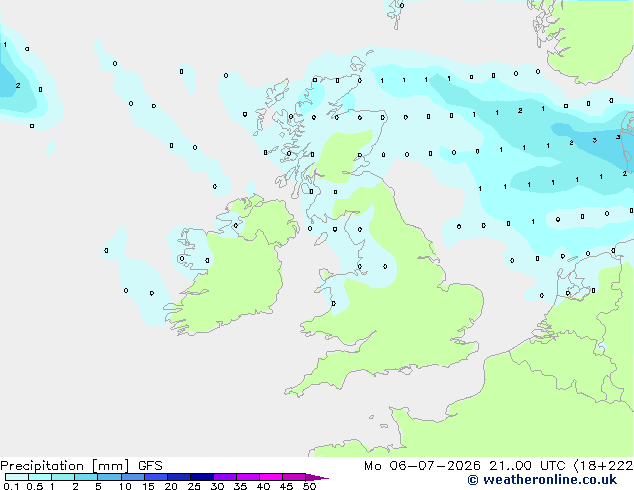Screen dimensions: 634x490
Task: Click the '10' legend scale label
Action: point(125,486)
